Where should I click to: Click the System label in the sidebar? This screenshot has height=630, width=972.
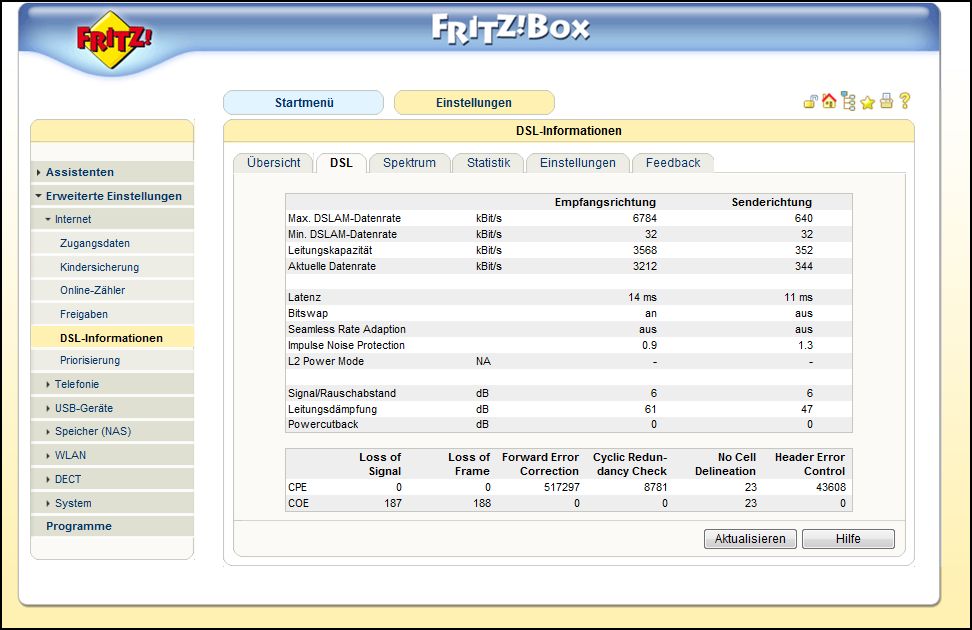point(73,504)
